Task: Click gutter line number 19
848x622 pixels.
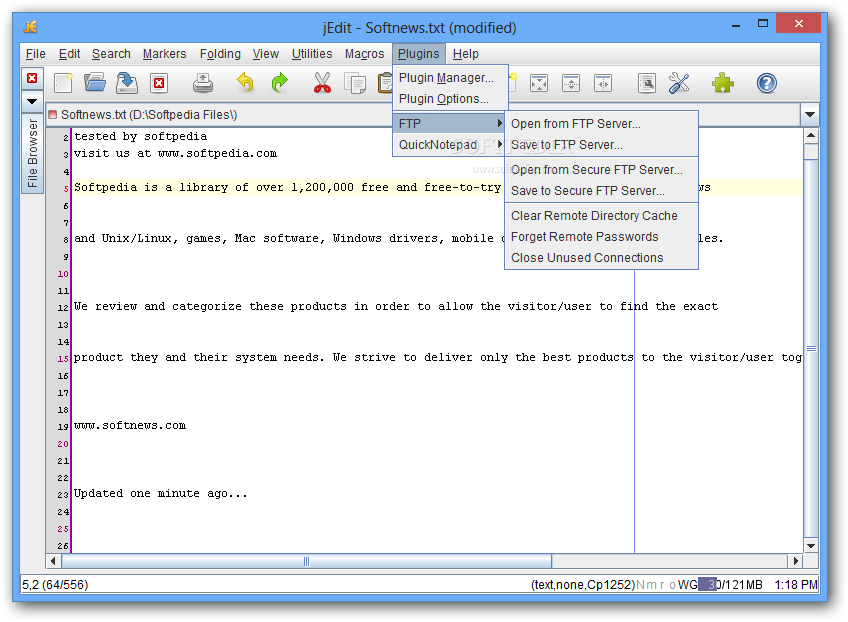Action: [x=63, y=427]
